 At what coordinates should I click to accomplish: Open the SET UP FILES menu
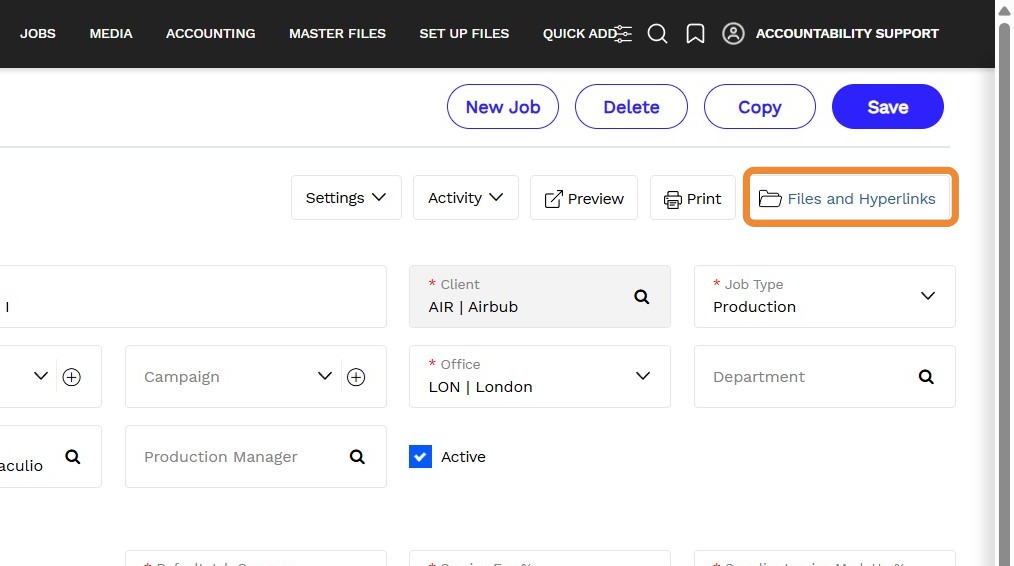pyautogui.click(x=464, y=34)
